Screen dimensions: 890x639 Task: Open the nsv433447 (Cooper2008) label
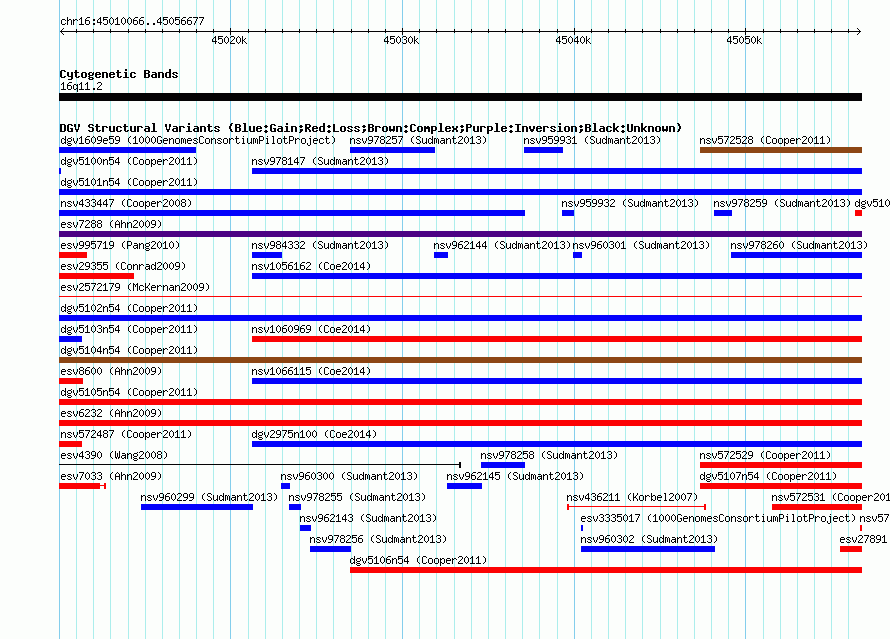point(126,203)
